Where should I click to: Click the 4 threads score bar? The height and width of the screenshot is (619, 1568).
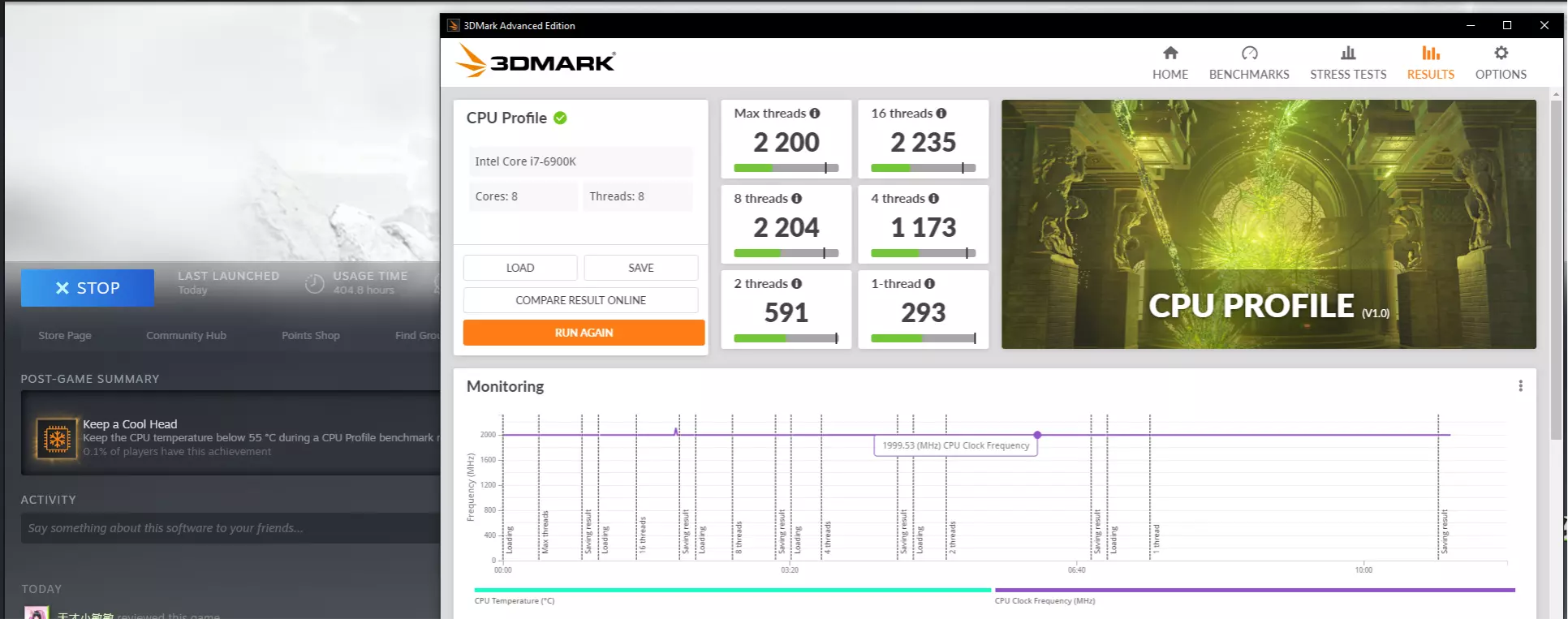coord(924,253)
